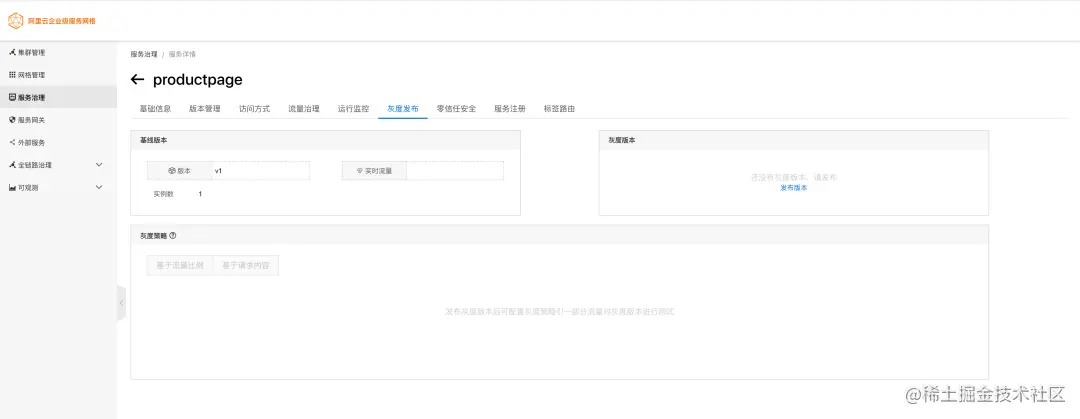Screen dimensions: 1080x419
Task: Switch to the 服务注册 tab
Action: pos(510,109)
